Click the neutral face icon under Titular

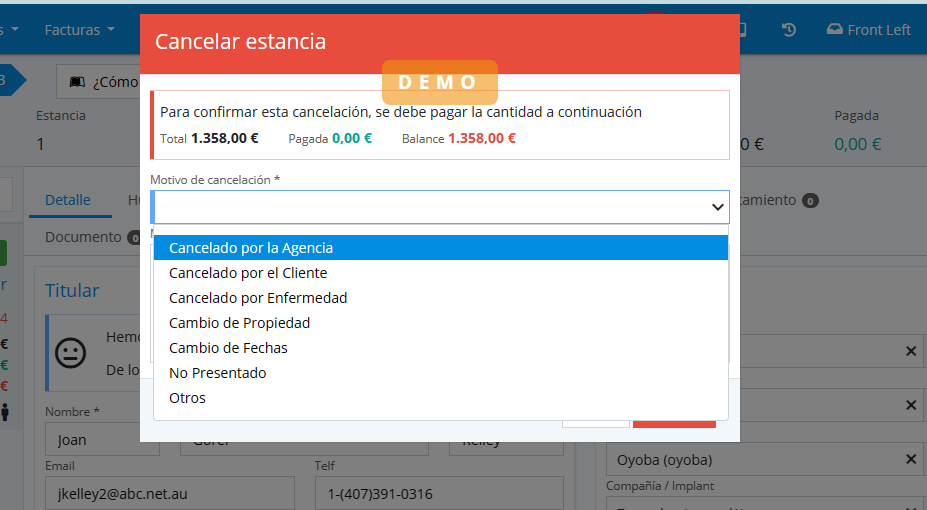(x=70, y=352)
